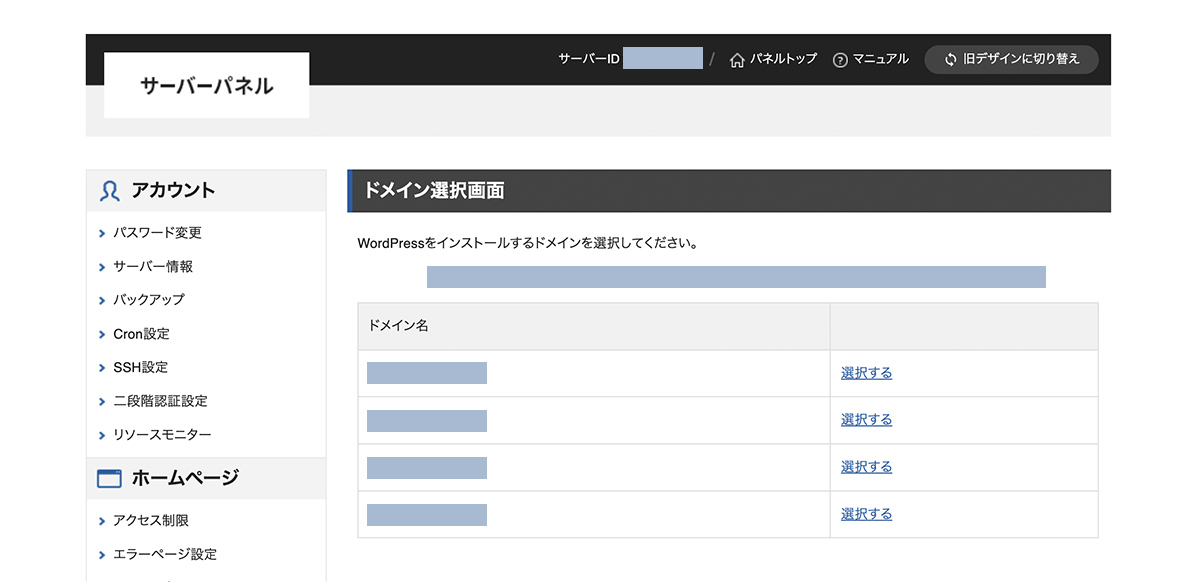Switch to old design with 旧デザインに切り替え
1200x582 pixels.
coord(1011,60)
